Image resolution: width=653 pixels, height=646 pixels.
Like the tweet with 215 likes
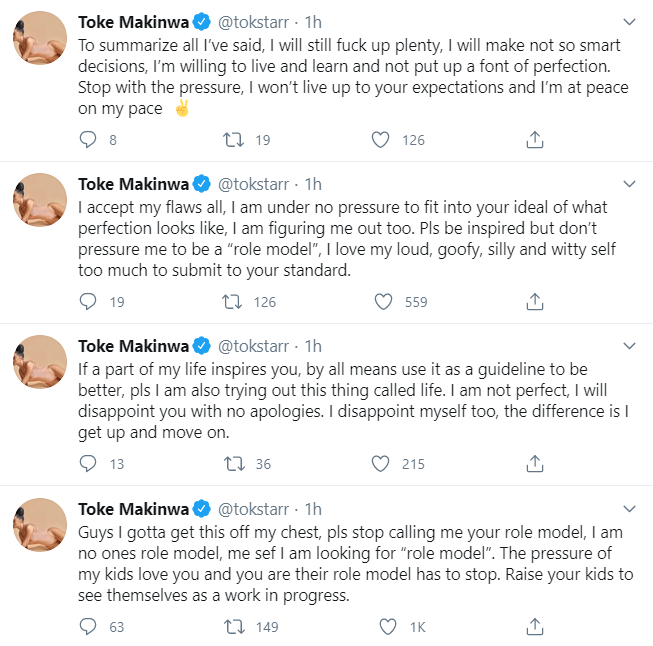click(381, 464)
